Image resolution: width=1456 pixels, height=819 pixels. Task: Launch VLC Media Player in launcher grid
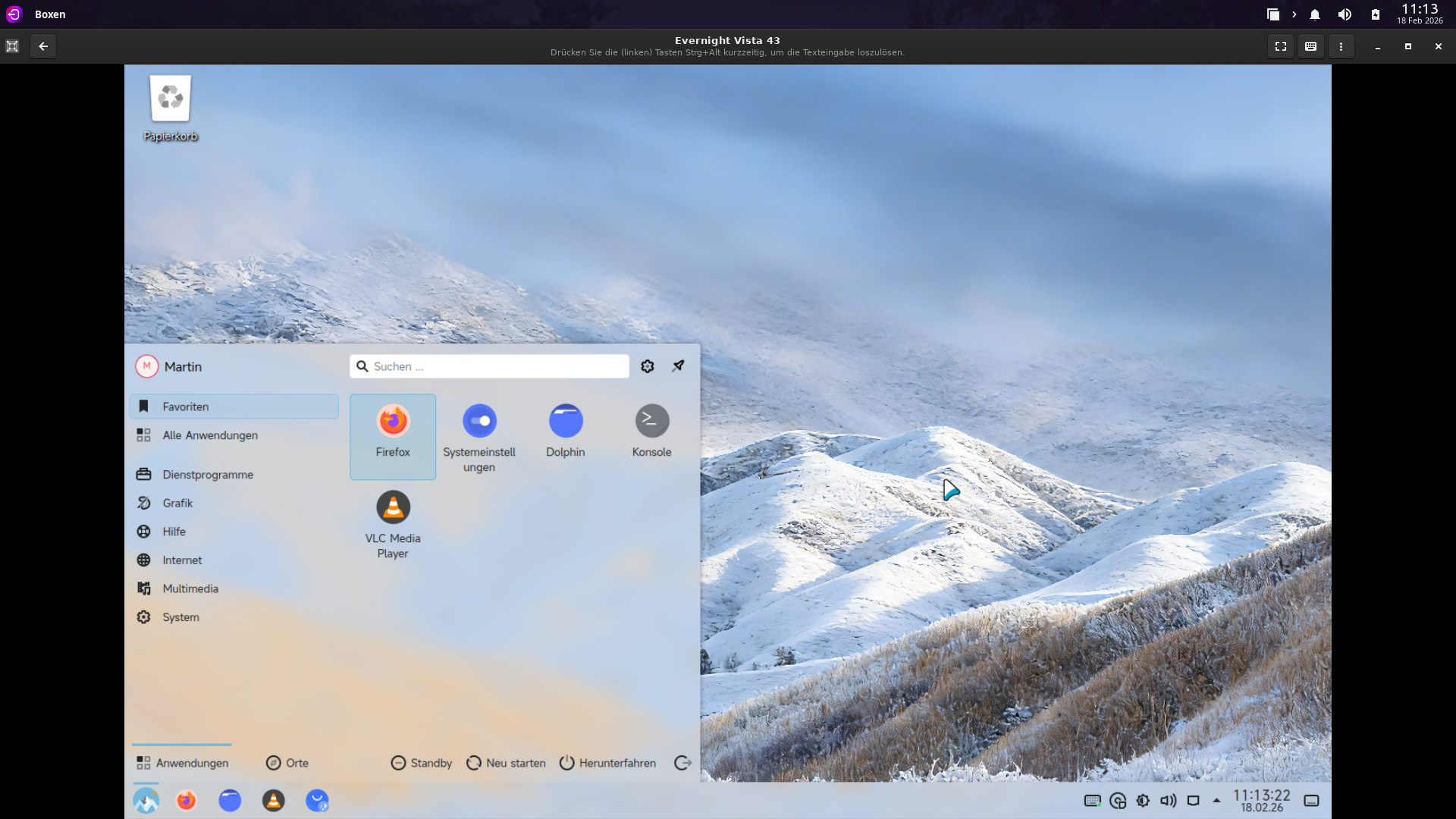[393, 522]
